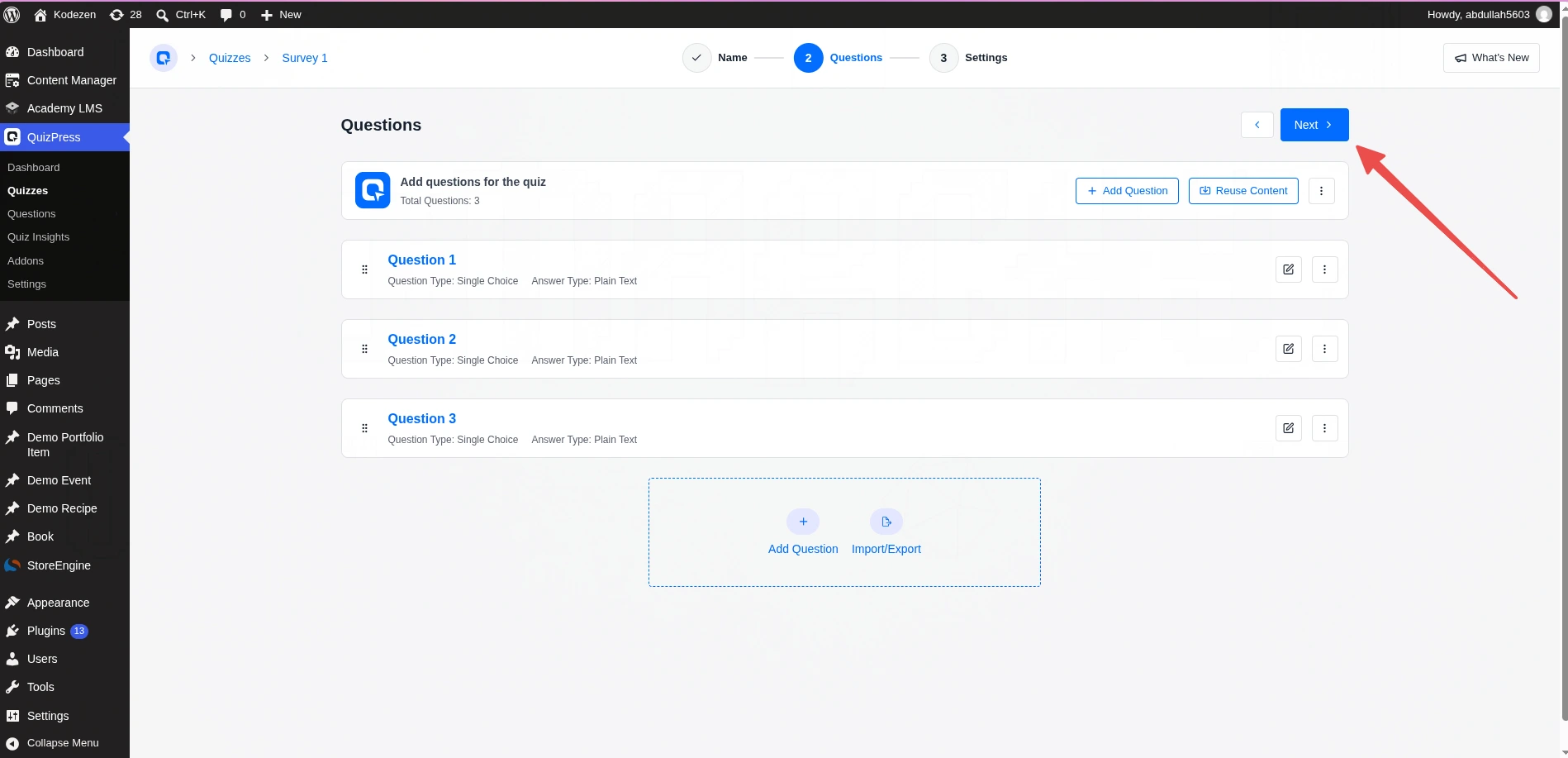Open the 28 pending updates icon
1568x758 pixels.
coord(126,14)
